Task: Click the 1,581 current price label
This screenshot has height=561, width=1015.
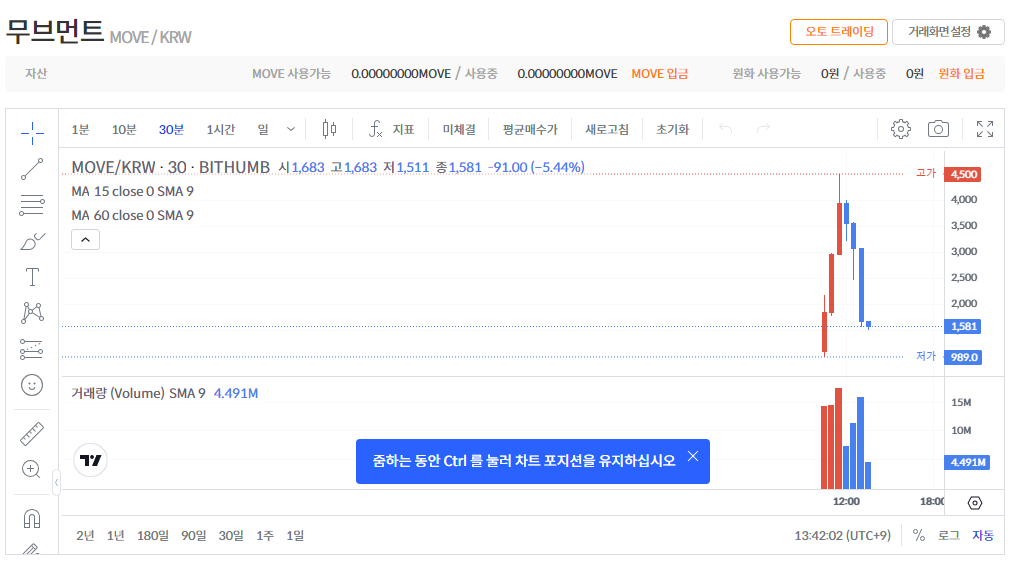Action: 963,326
